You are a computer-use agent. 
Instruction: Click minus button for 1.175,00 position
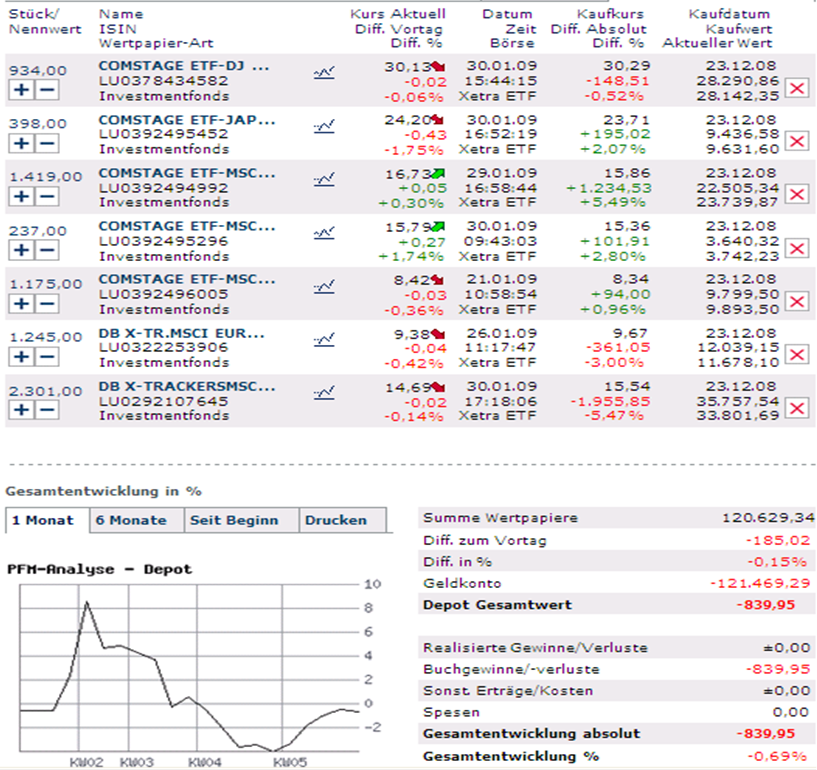pos(47,304)
